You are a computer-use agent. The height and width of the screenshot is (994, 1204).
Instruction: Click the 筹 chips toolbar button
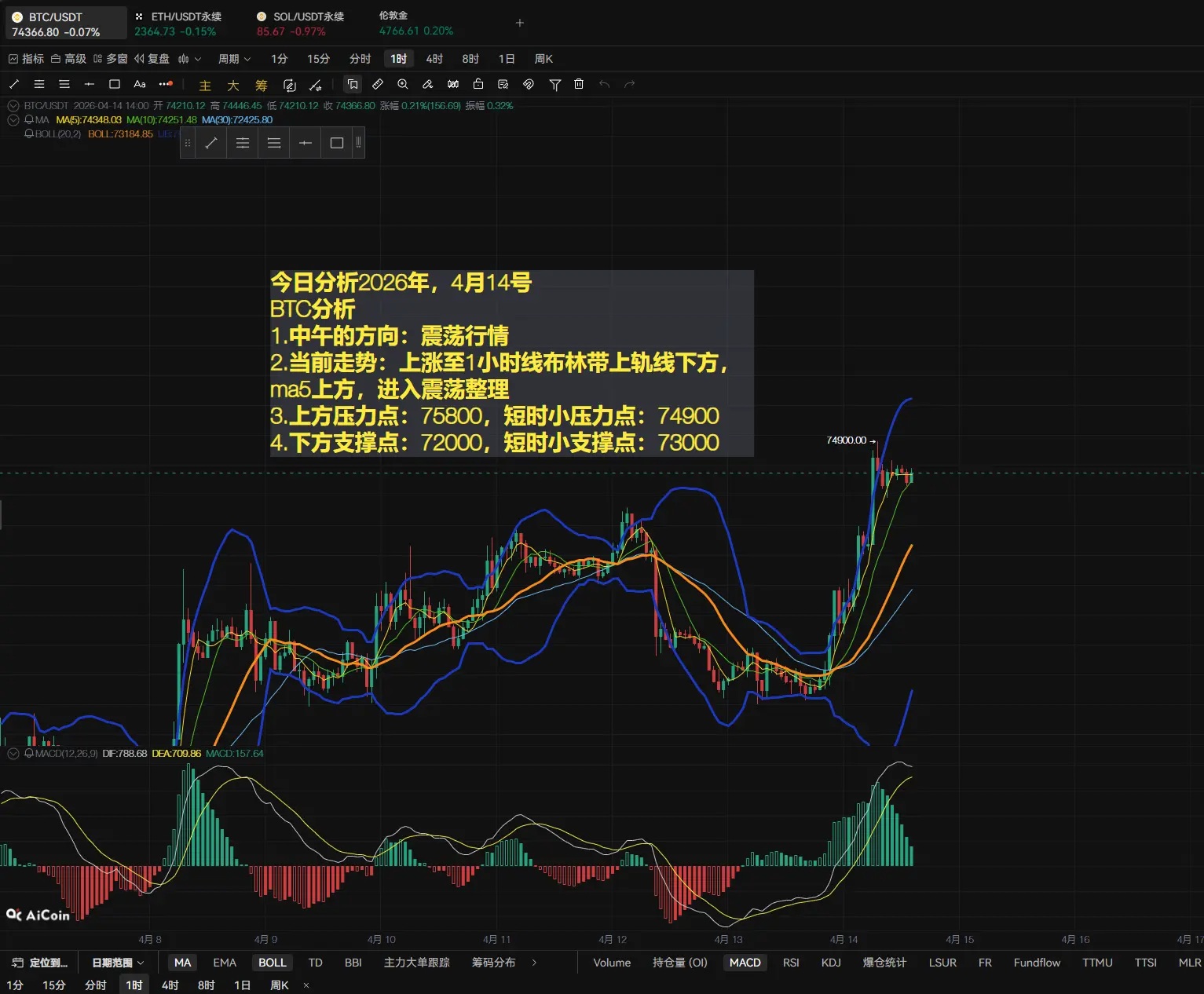coord(262,85)
